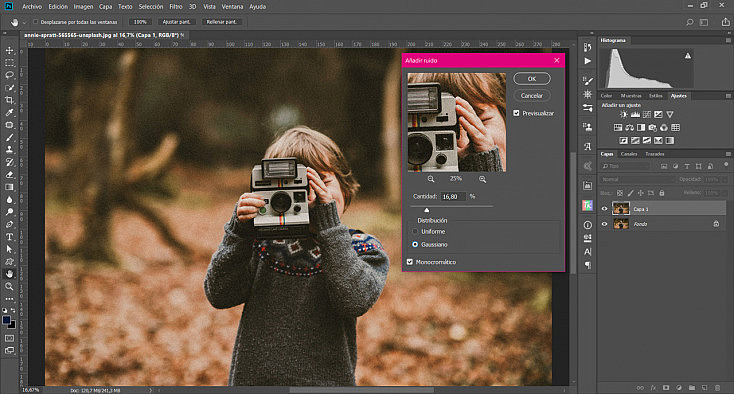Zoom in the noise preview

tap(482, 179)
